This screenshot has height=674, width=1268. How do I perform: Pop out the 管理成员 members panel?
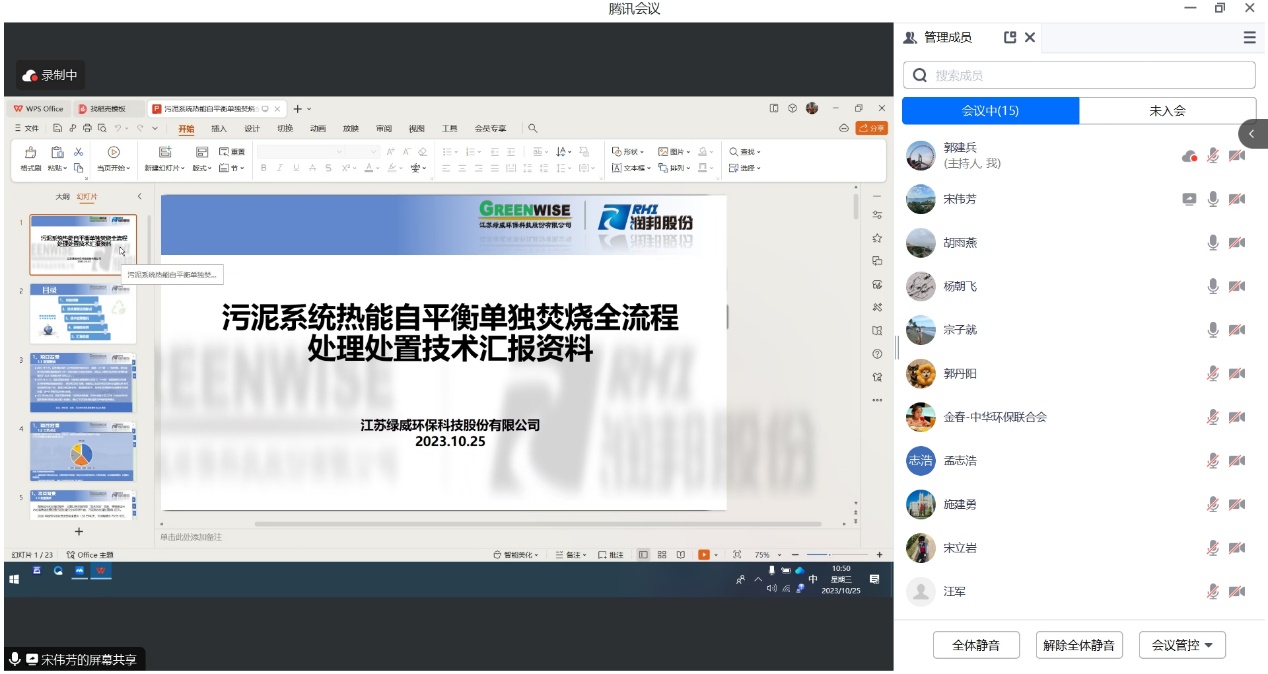pyautogui.click(x=1010, y=37)
